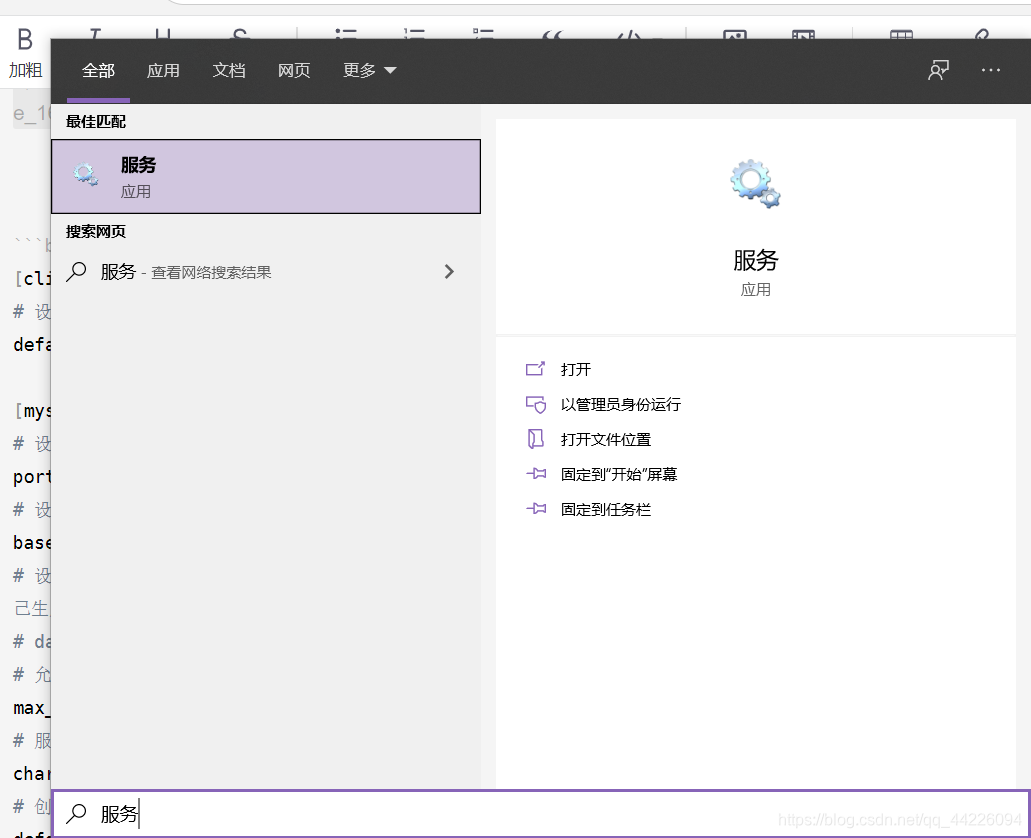The height and width of the screenshot is (838, 1031).
Task: Click the admin shield icon
Action: point(536,405)
